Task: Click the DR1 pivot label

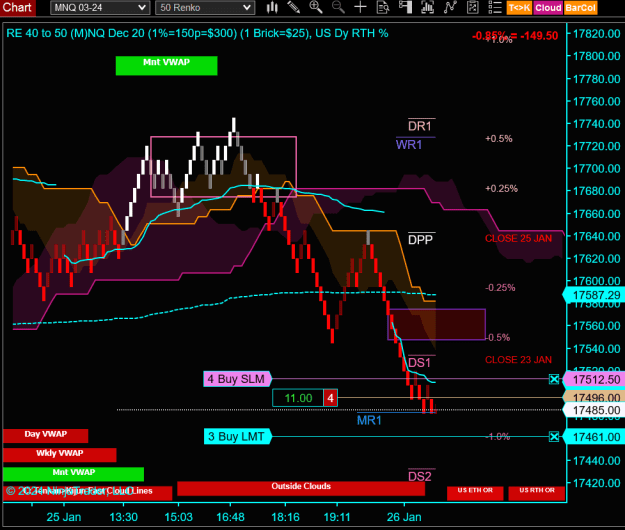Action: [x=420, y=126]
